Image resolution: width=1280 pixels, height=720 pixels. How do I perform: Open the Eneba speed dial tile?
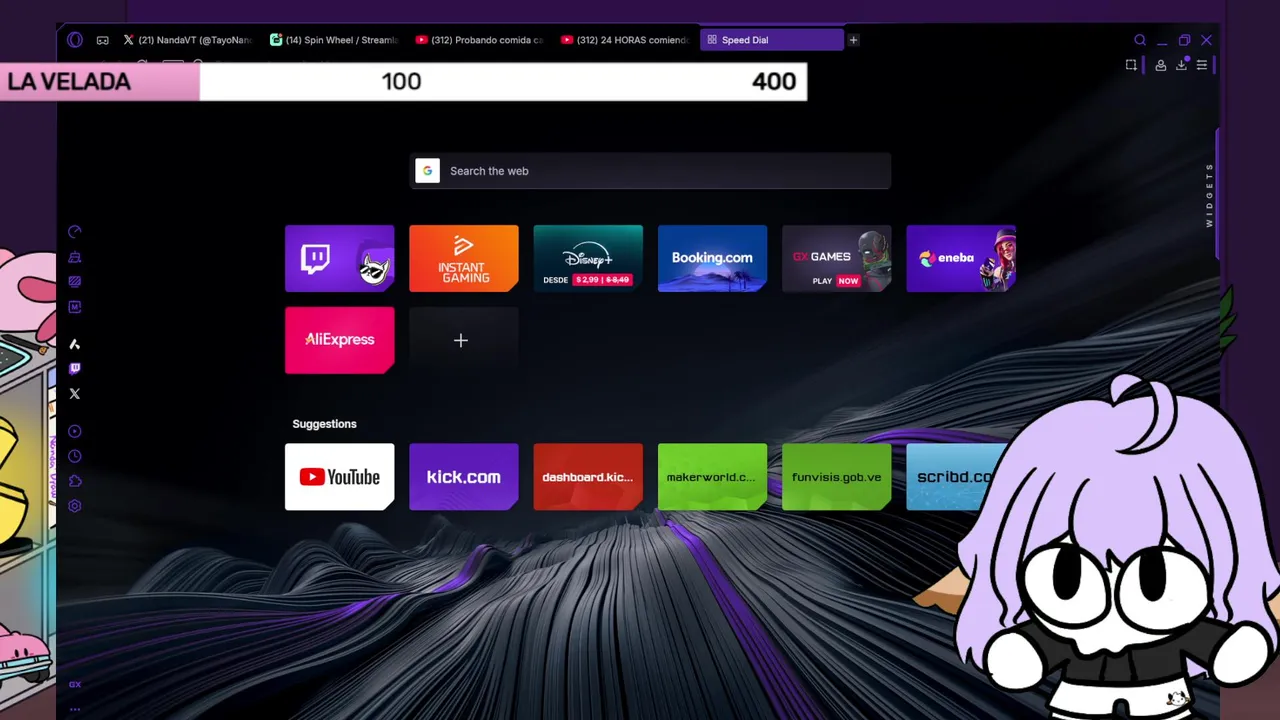click(961, 258)
